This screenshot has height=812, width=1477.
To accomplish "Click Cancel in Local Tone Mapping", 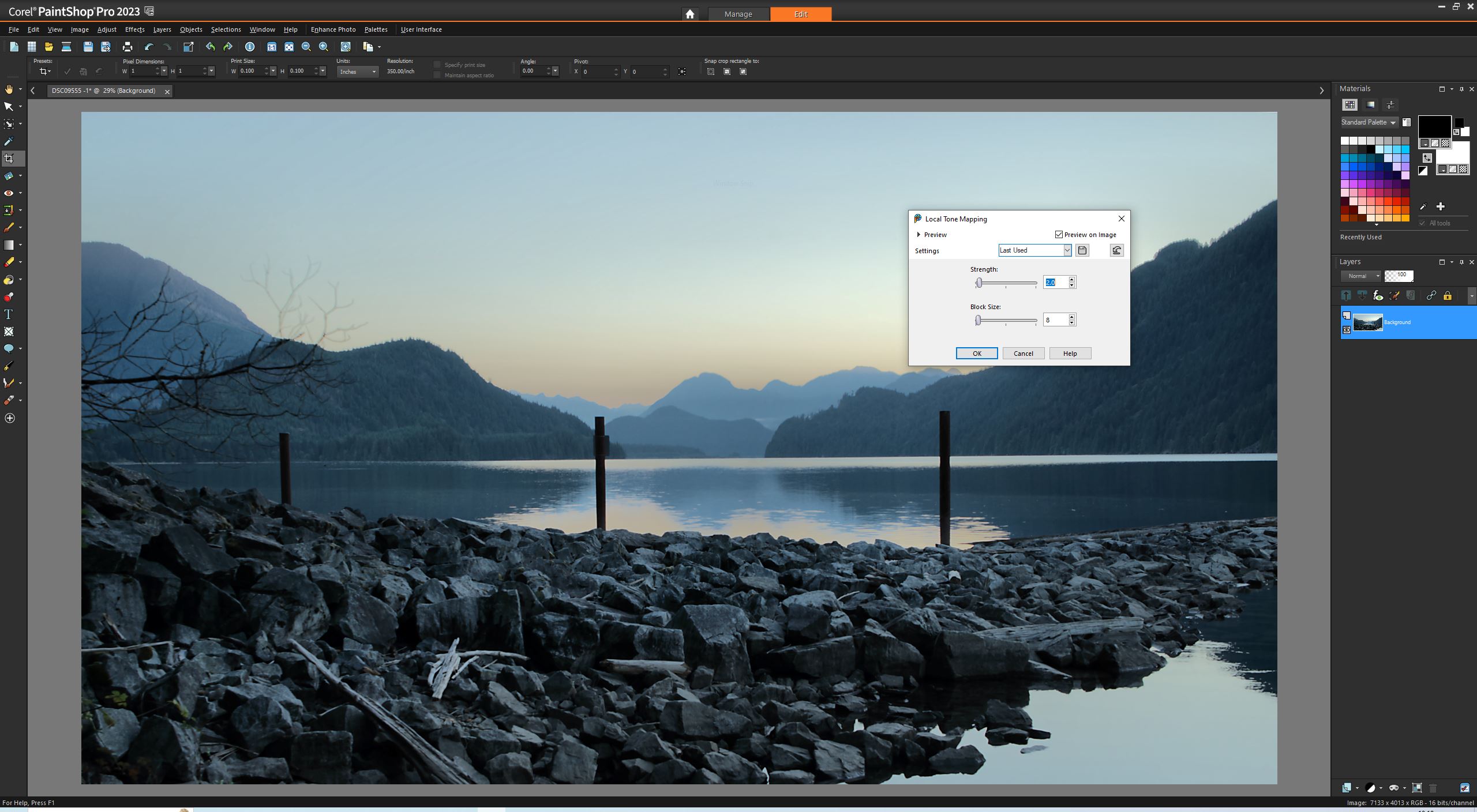I will [x=1024, y=354].
